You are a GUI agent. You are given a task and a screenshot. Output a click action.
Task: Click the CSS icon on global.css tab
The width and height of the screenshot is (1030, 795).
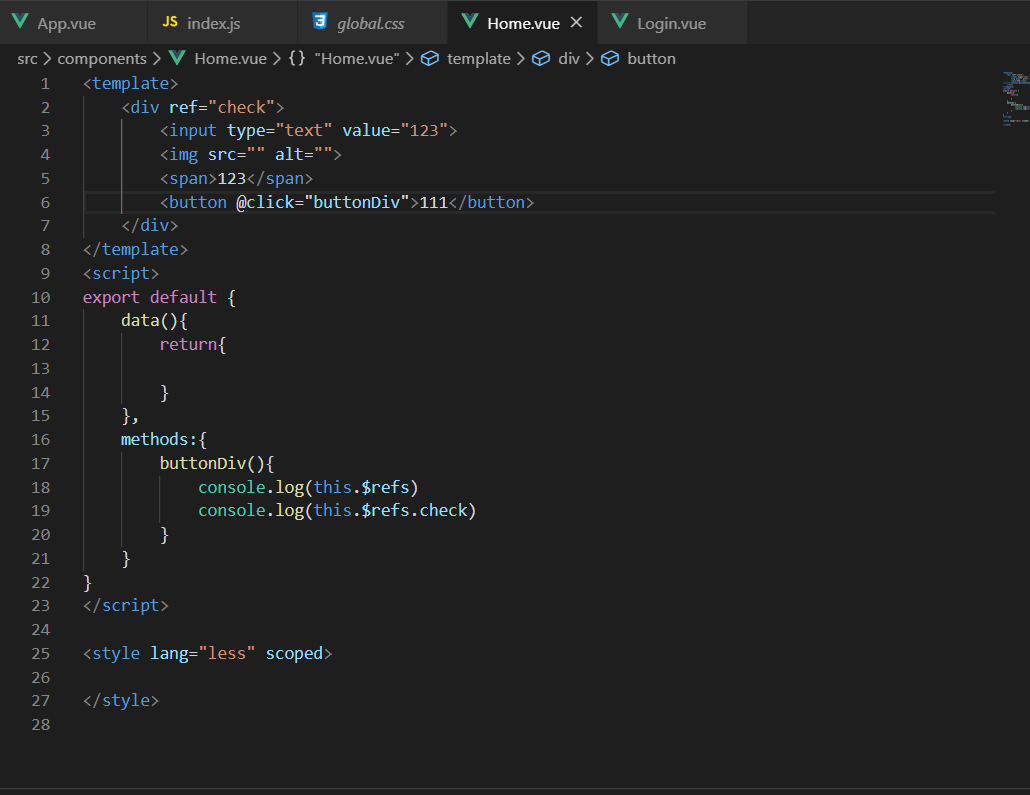320,22
